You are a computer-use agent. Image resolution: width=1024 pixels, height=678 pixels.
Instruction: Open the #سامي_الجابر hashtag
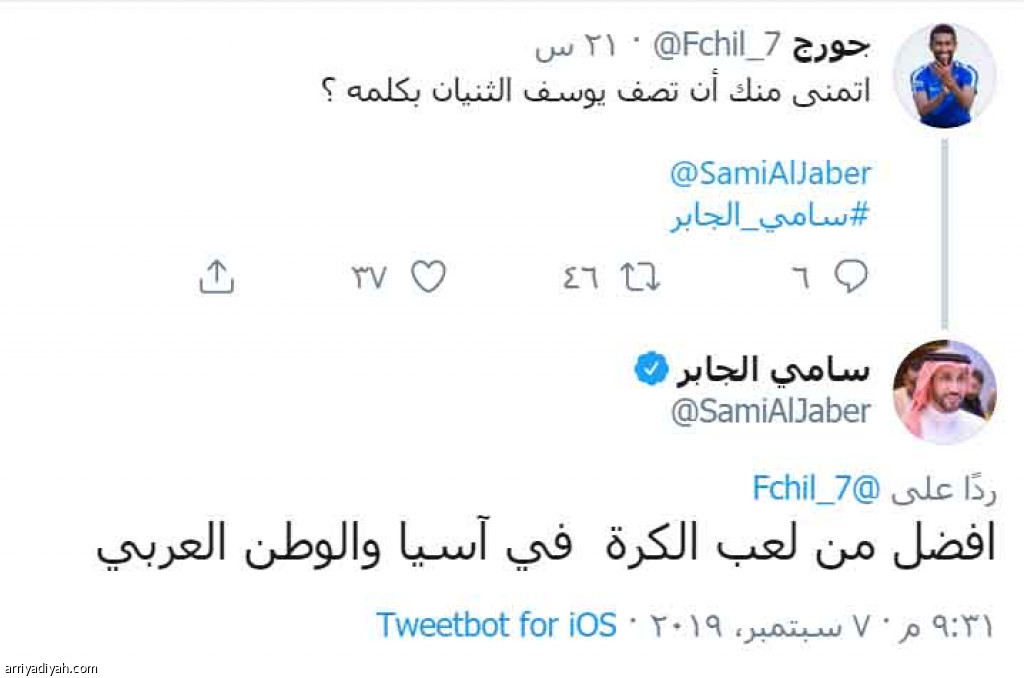[x=771, y=216]
